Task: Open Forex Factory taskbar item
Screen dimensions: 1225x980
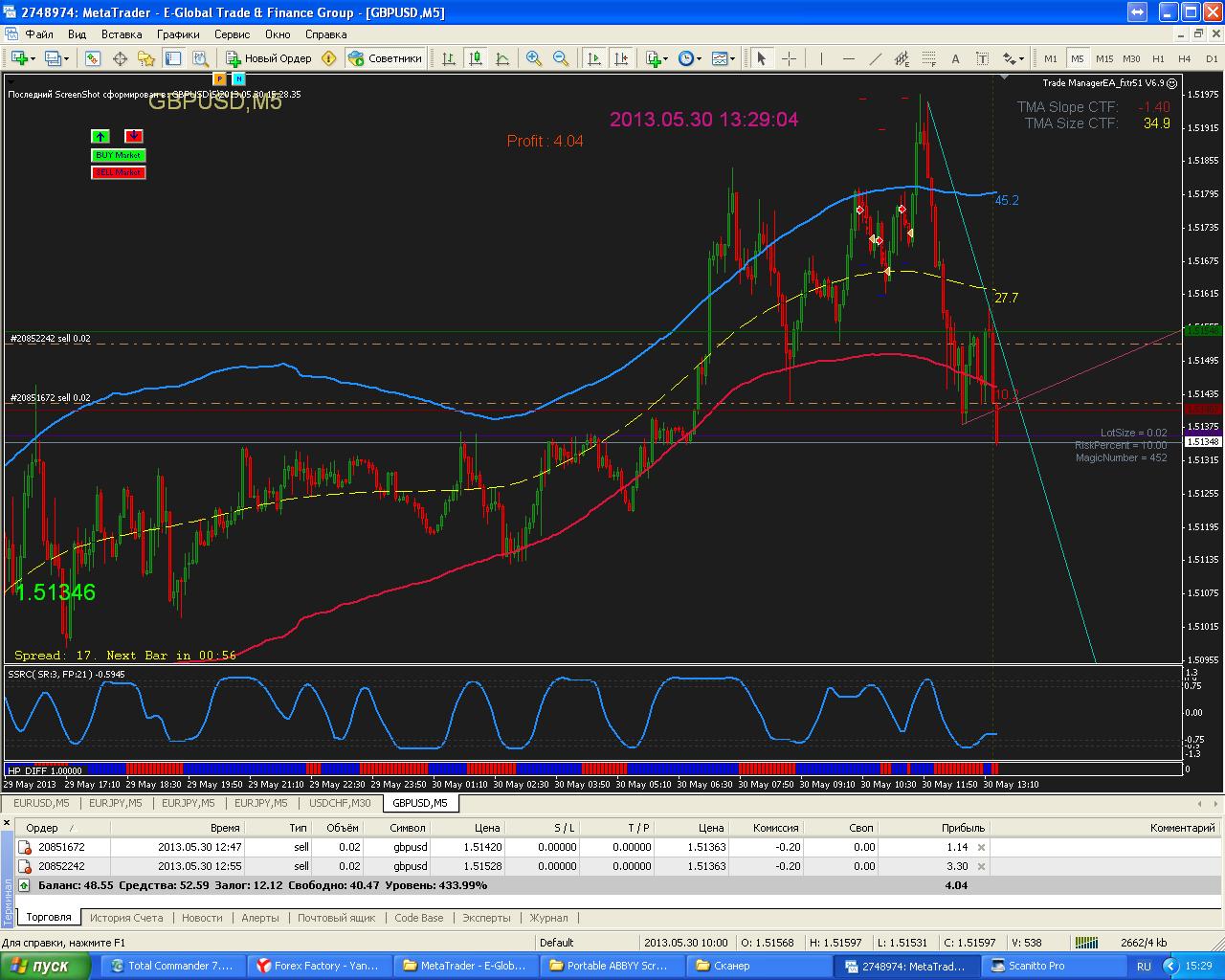Action: coord(319,966)
